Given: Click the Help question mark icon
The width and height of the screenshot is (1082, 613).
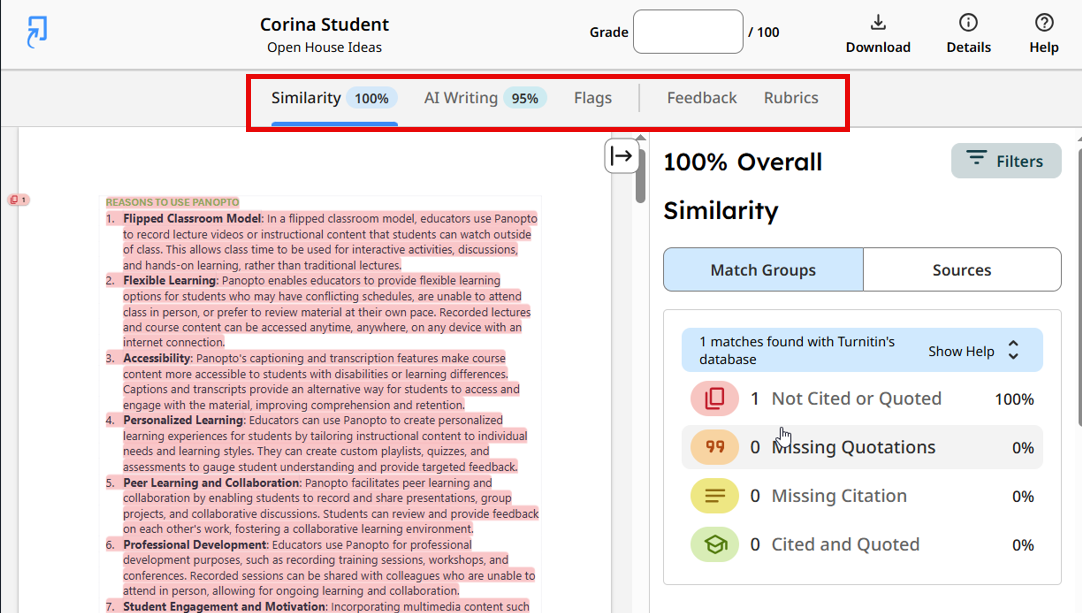Looking at the screenshot, I should click(1043, 22).
